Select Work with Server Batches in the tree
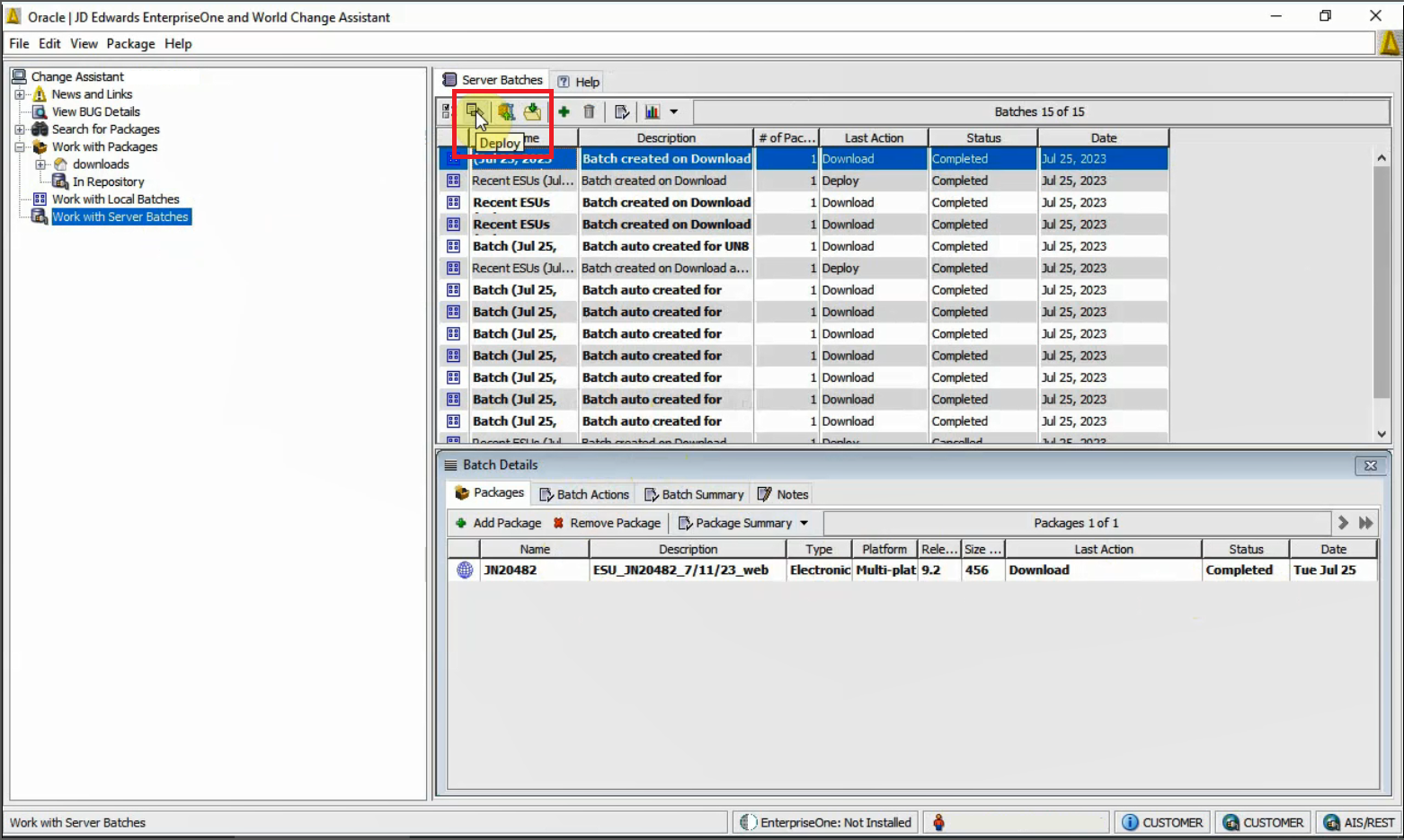This screenshot has height=840, width=1404. (x=120, y=217)
